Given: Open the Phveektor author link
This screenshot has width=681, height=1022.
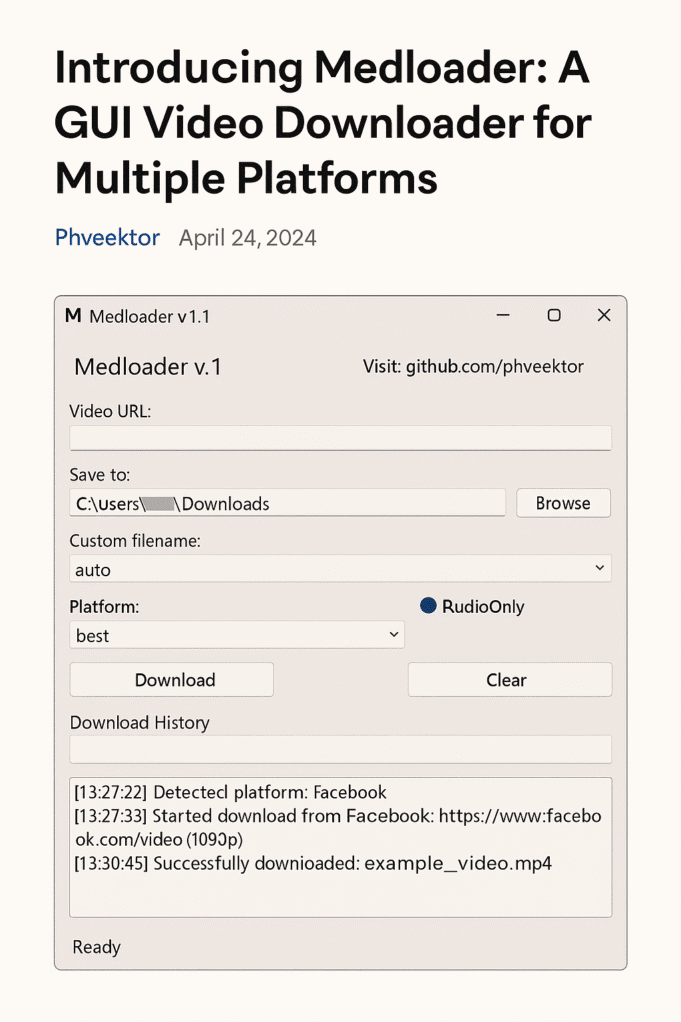Looking at the screenshot, I should pyautogui.click(x=107, y=238).
